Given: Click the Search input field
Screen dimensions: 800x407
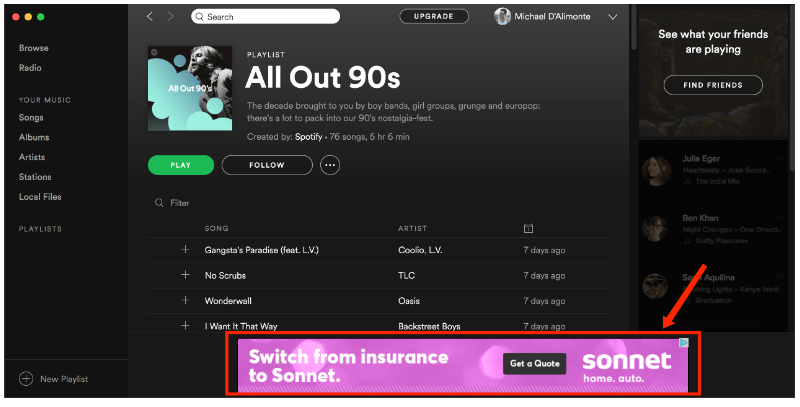Looking at the screenshot, I should (265, 16).
